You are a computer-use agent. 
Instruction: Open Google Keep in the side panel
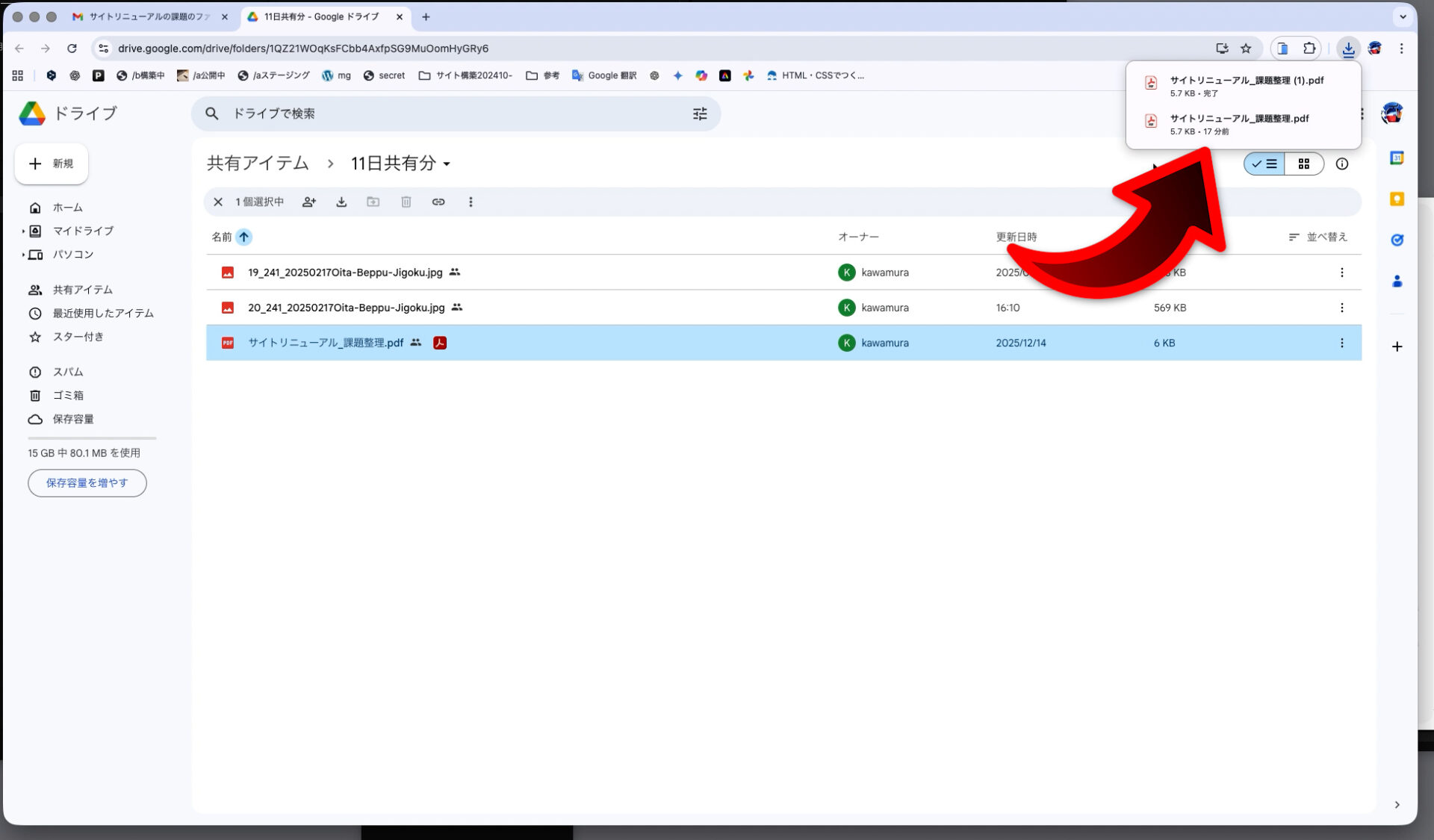click(1397, 199)
